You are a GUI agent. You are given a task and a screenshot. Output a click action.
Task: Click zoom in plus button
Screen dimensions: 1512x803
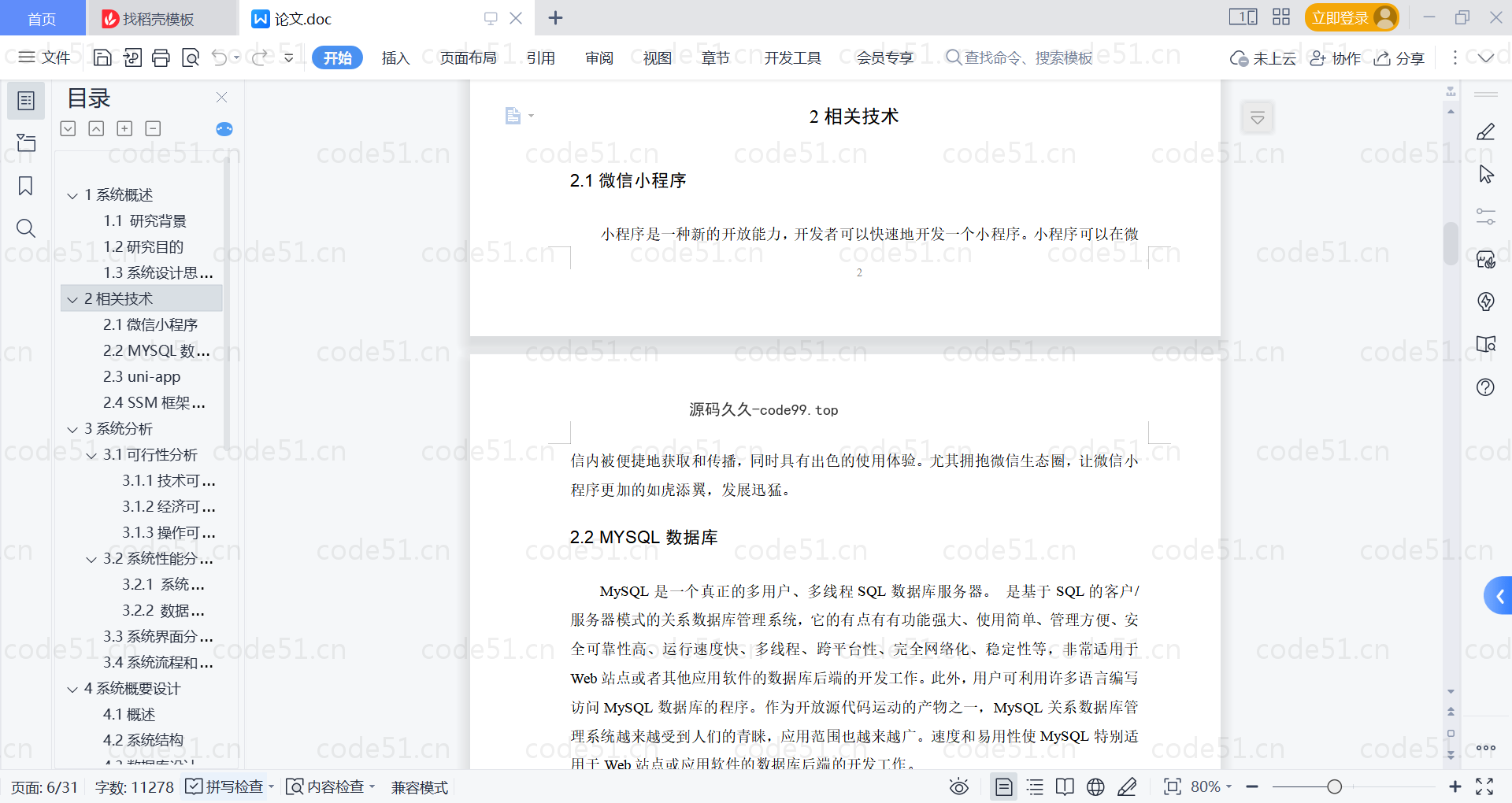pyautogui.click(x=1455, y=786)
